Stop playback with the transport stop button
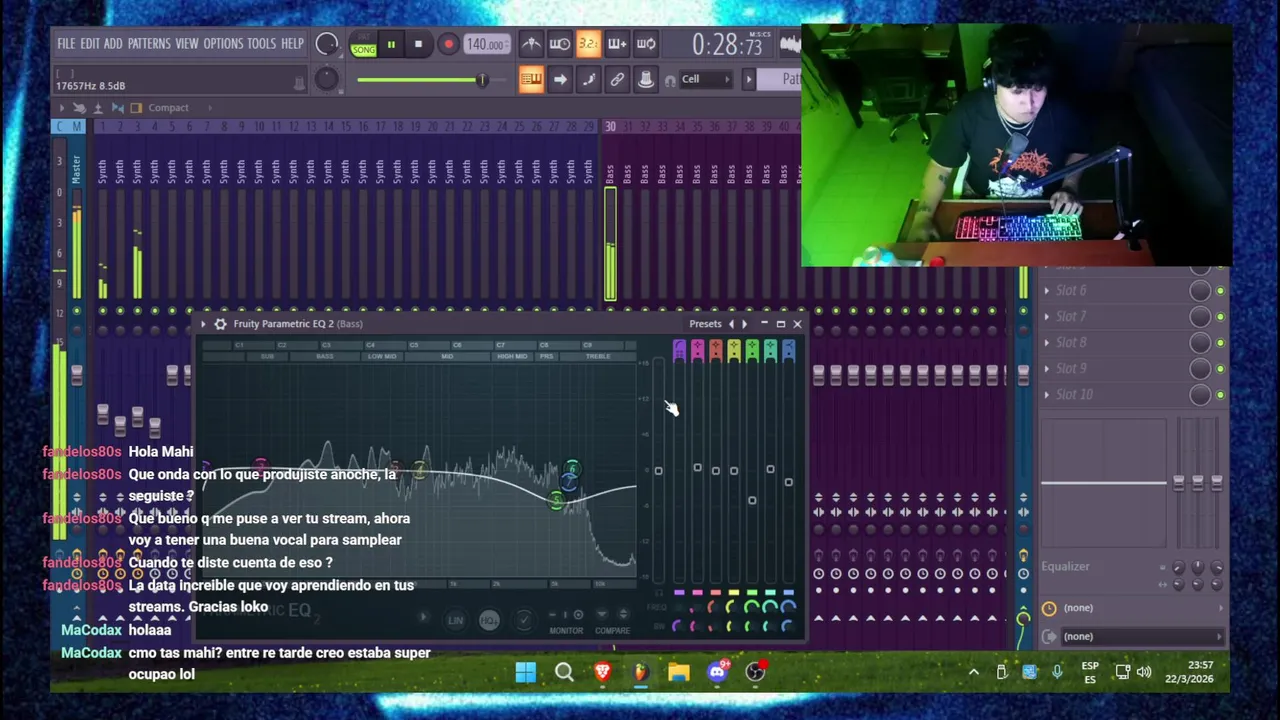 418,44
